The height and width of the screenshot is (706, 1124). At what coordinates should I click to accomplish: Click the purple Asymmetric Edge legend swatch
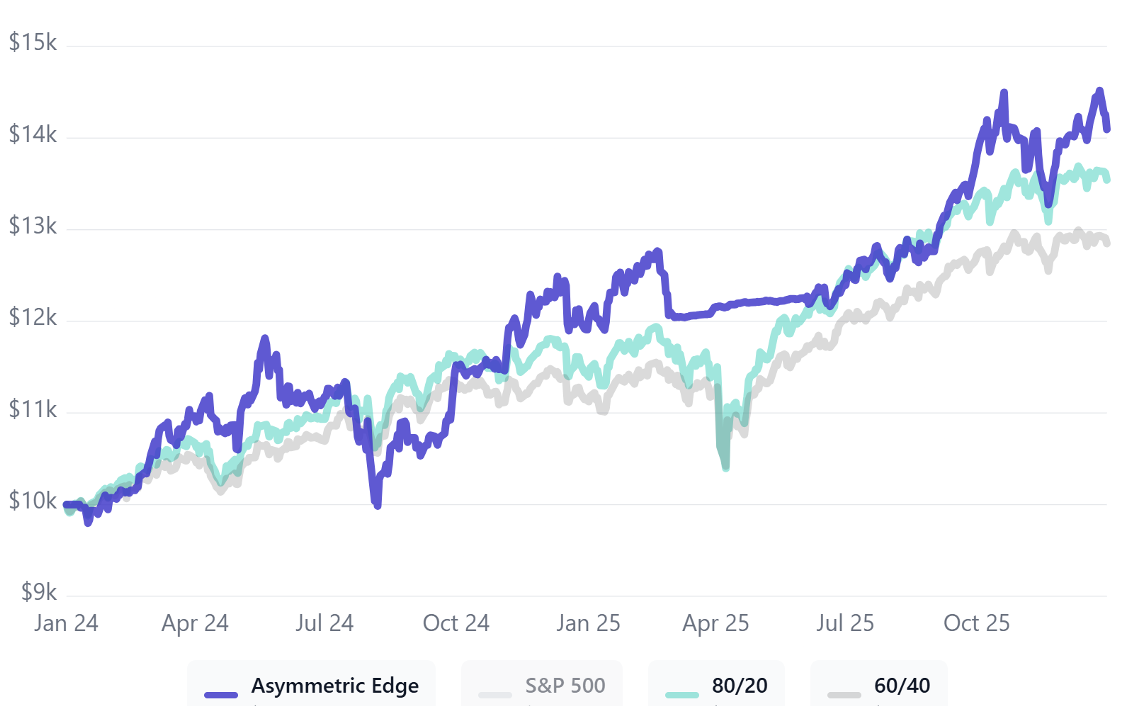coord(221,694)
